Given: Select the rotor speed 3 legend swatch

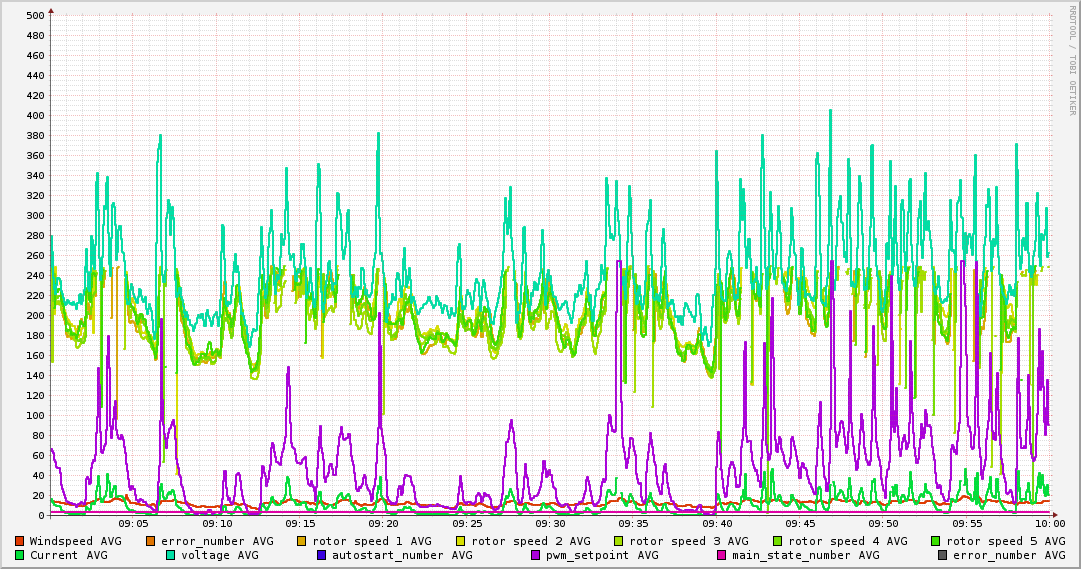Looking at the screenshot, I should (x=618, y=541).
